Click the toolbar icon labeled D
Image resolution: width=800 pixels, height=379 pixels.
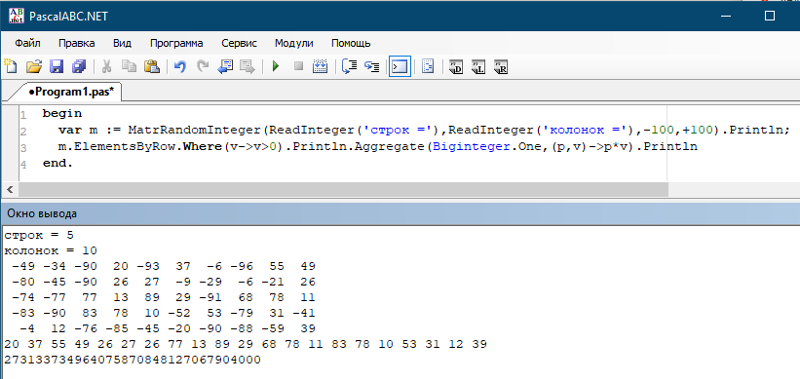click(456, 66)
